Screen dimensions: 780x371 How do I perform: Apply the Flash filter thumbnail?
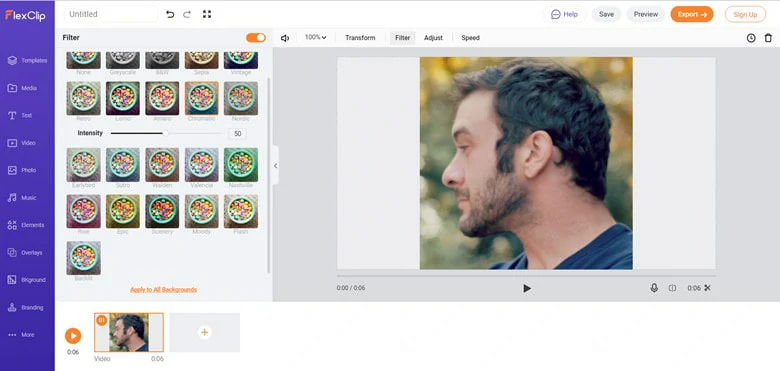click(x=241, y=211)
